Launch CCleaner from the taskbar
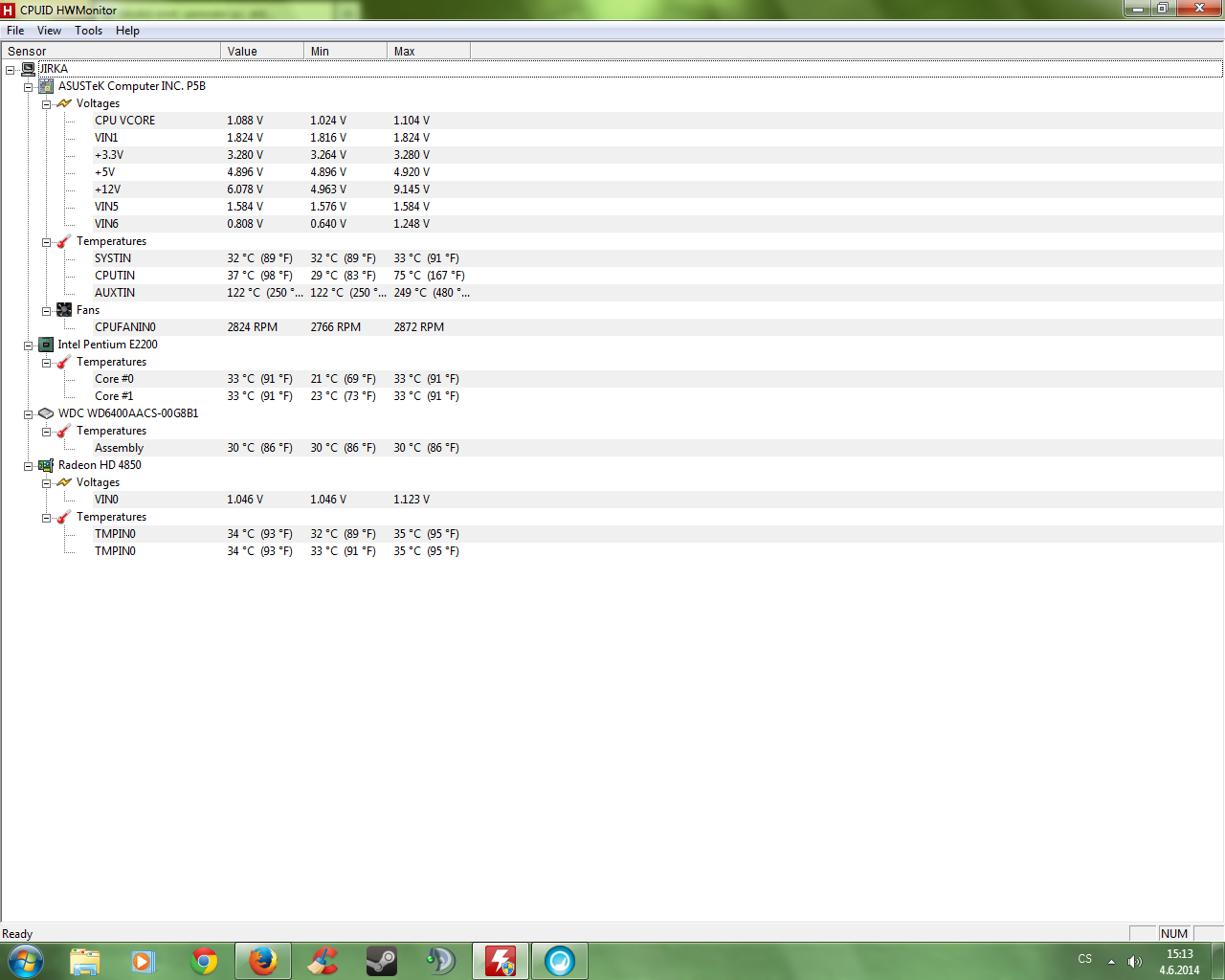The image size is (1225, 980). (x=323, y=961)
